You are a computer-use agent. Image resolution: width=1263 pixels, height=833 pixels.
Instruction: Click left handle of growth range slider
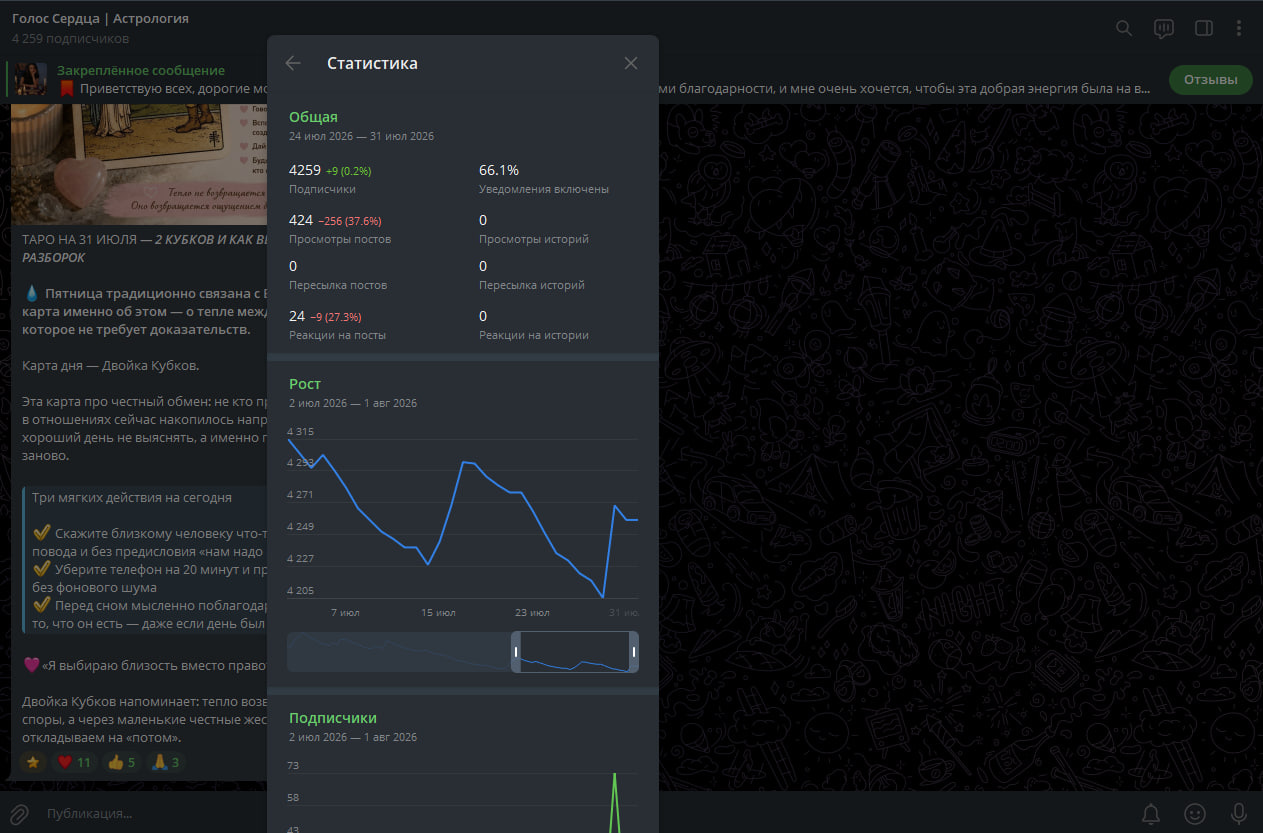tap(516, 652)
